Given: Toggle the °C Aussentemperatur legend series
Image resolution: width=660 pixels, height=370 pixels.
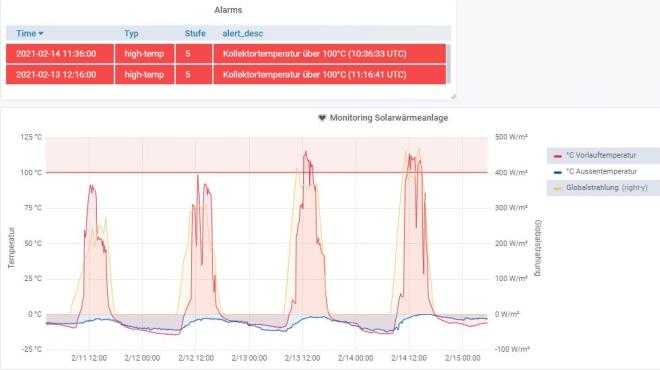Looking at the screenshot, I should click(x=601, y=171).
